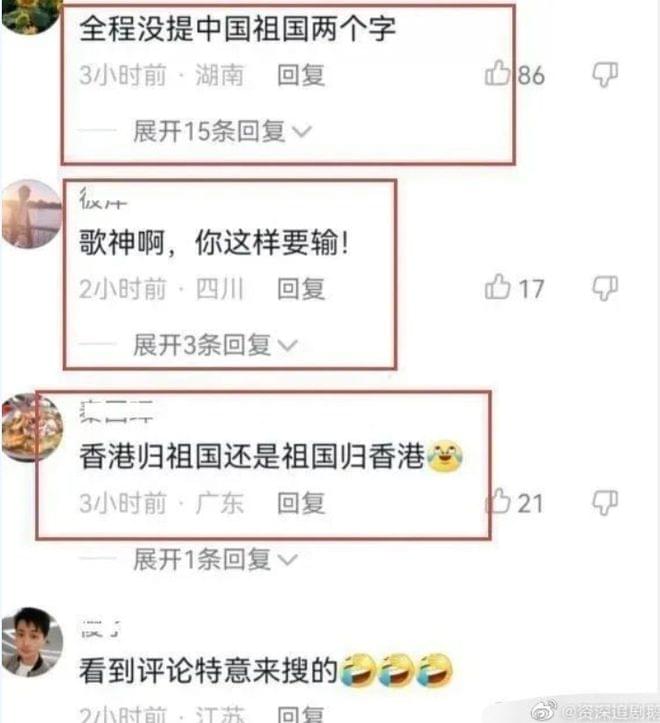This screenshot has width=660, height=723.
Task: Like the 香港归祖国 comment with 21 likes
Action: 498,501
